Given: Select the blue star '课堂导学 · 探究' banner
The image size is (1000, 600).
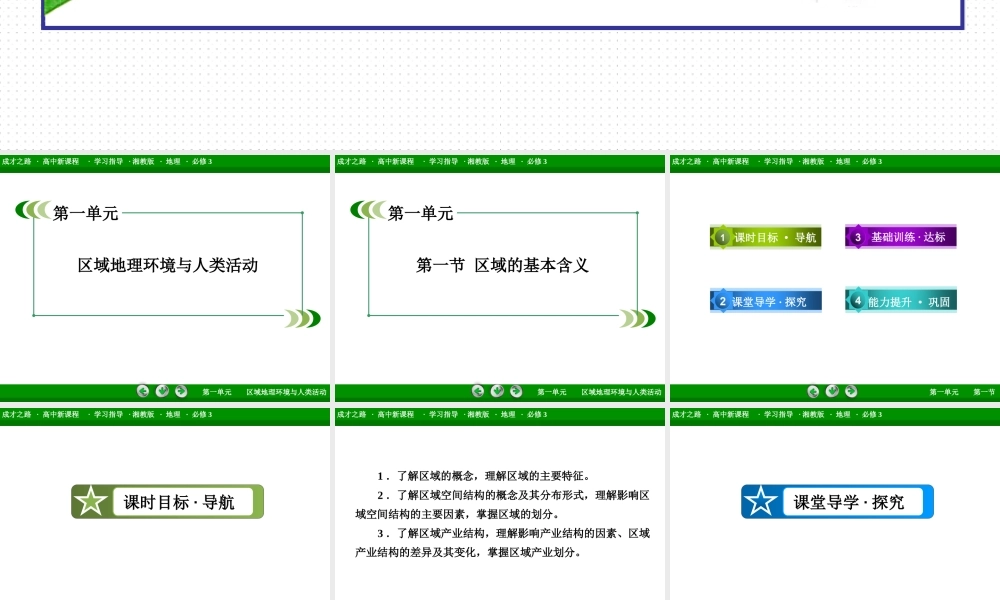Looking at the screenshot, I should point(837,502).
